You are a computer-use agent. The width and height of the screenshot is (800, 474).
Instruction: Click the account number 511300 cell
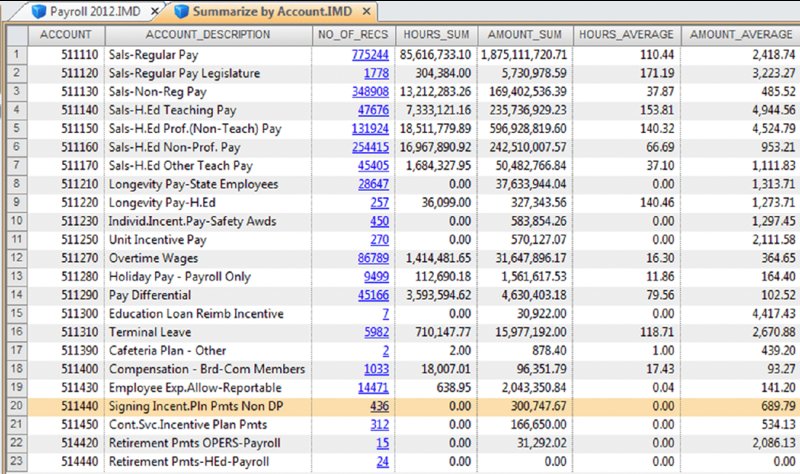point(66,313)
